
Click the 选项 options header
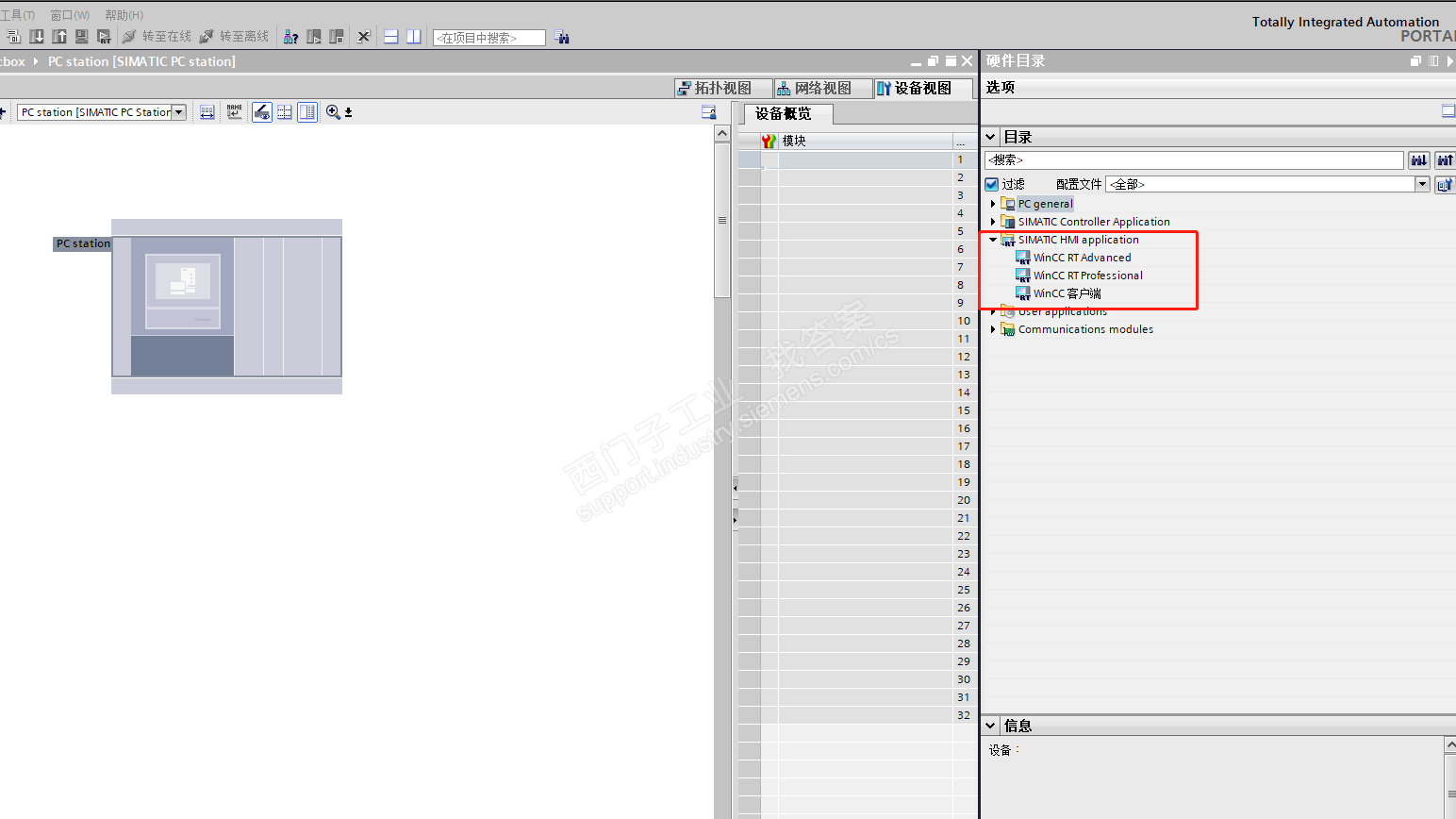[1001, 88]
